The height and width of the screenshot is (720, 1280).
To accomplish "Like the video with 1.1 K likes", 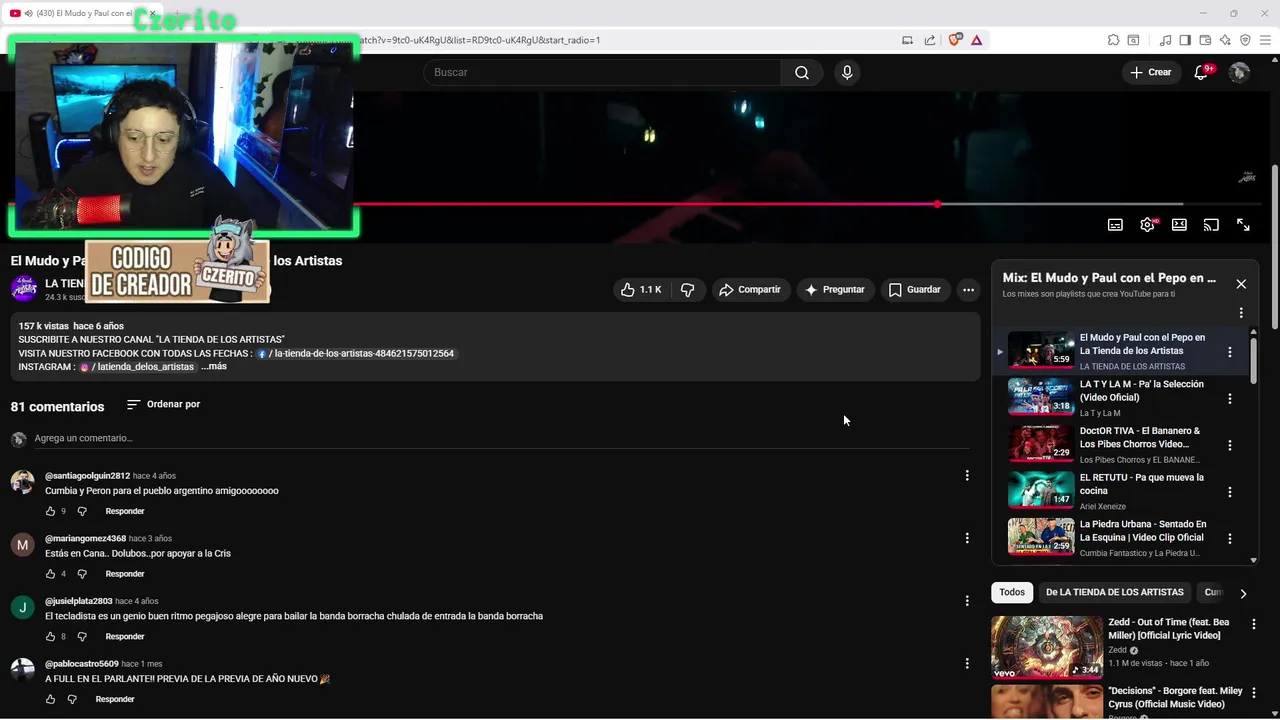I will click(640, 290).
